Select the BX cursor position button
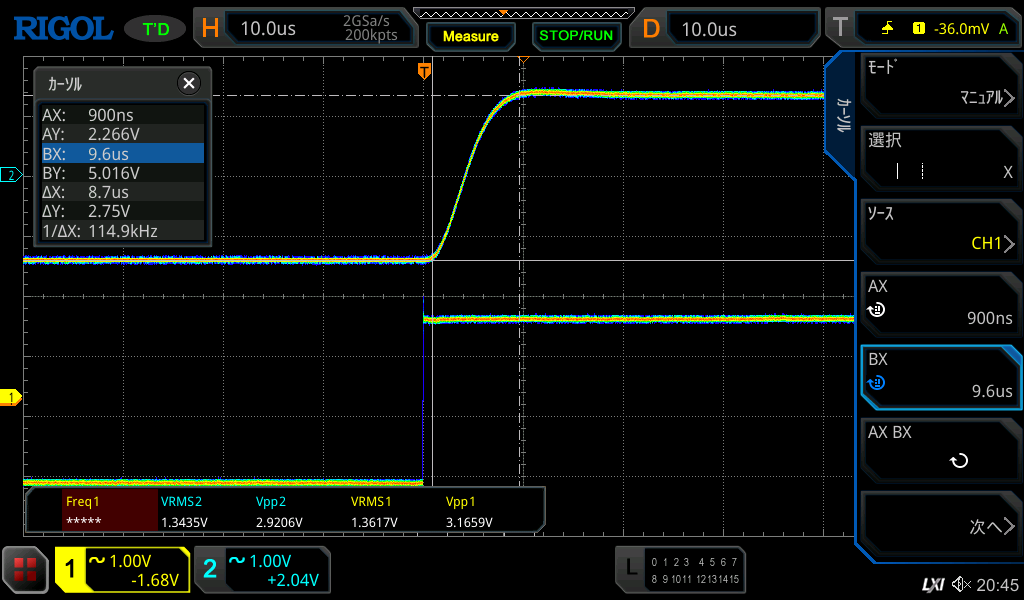This screenshot has height=600, width=1024. point(939,375)
